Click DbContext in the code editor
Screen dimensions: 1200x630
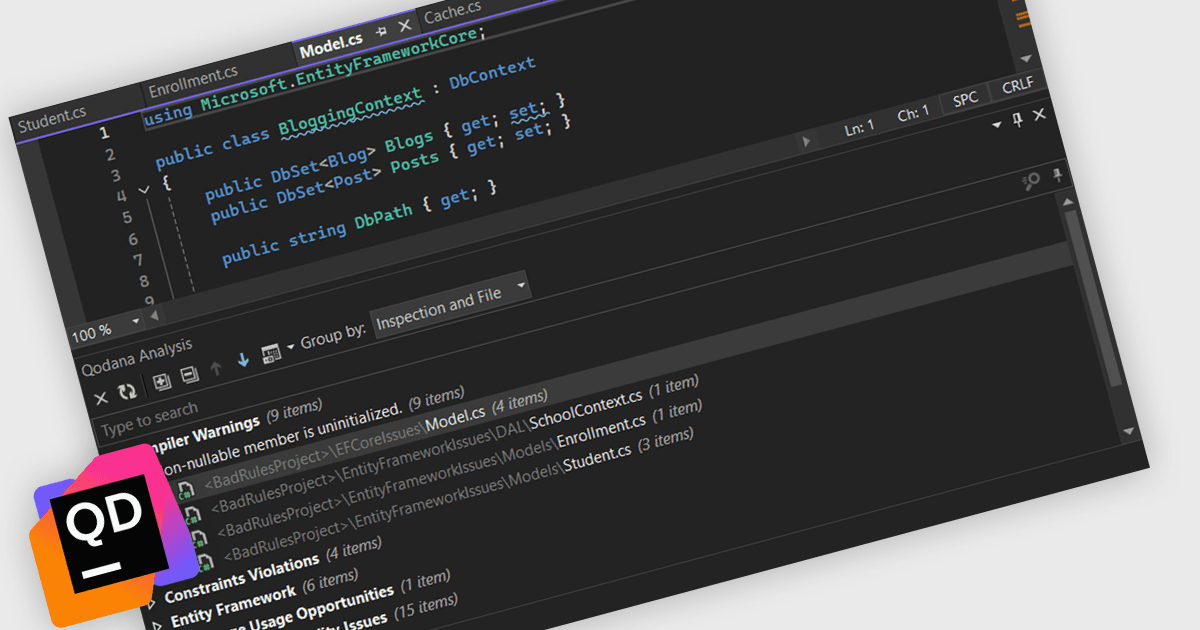click(x=492, y=75)
